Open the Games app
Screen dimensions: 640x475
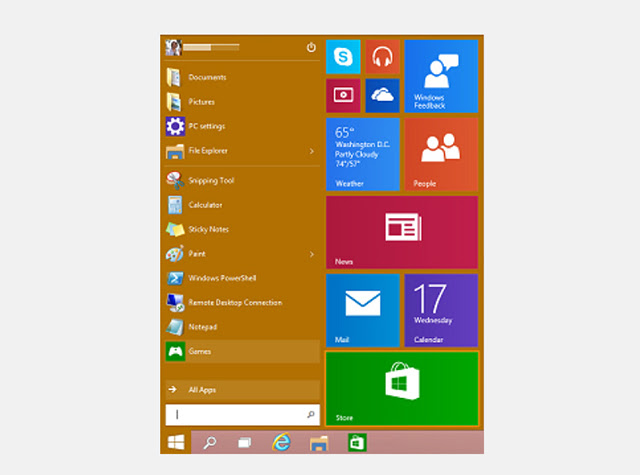pyautogui.click(x=242, y=351)
